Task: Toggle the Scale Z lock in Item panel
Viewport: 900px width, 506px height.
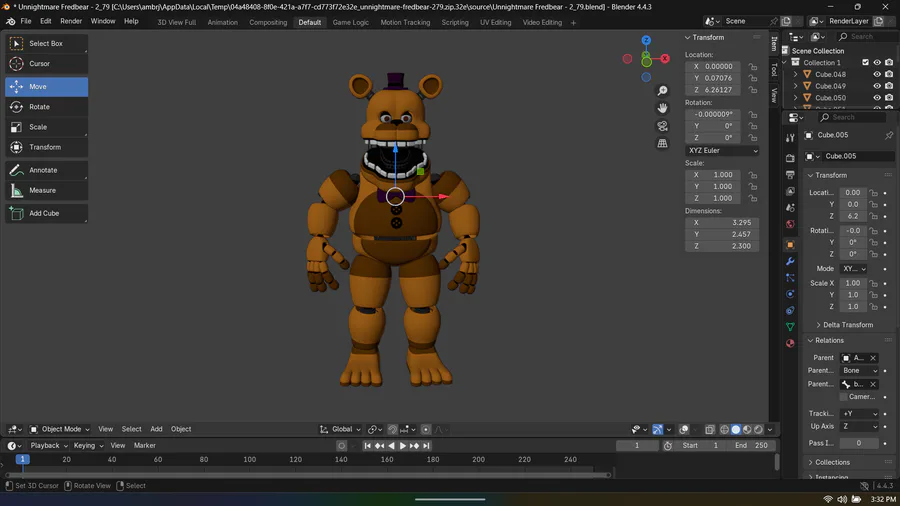Action: click(x=752, y=198)
